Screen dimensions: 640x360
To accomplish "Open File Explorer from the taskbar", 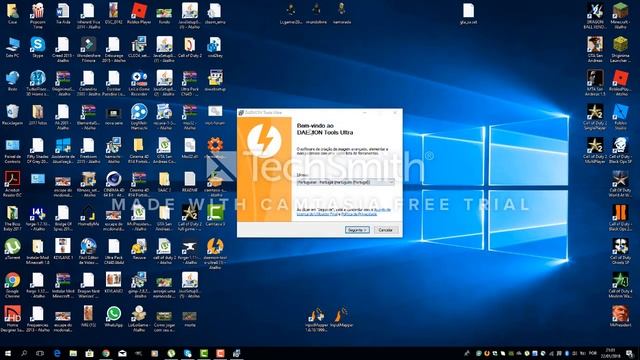I will (x=73, y=353).
